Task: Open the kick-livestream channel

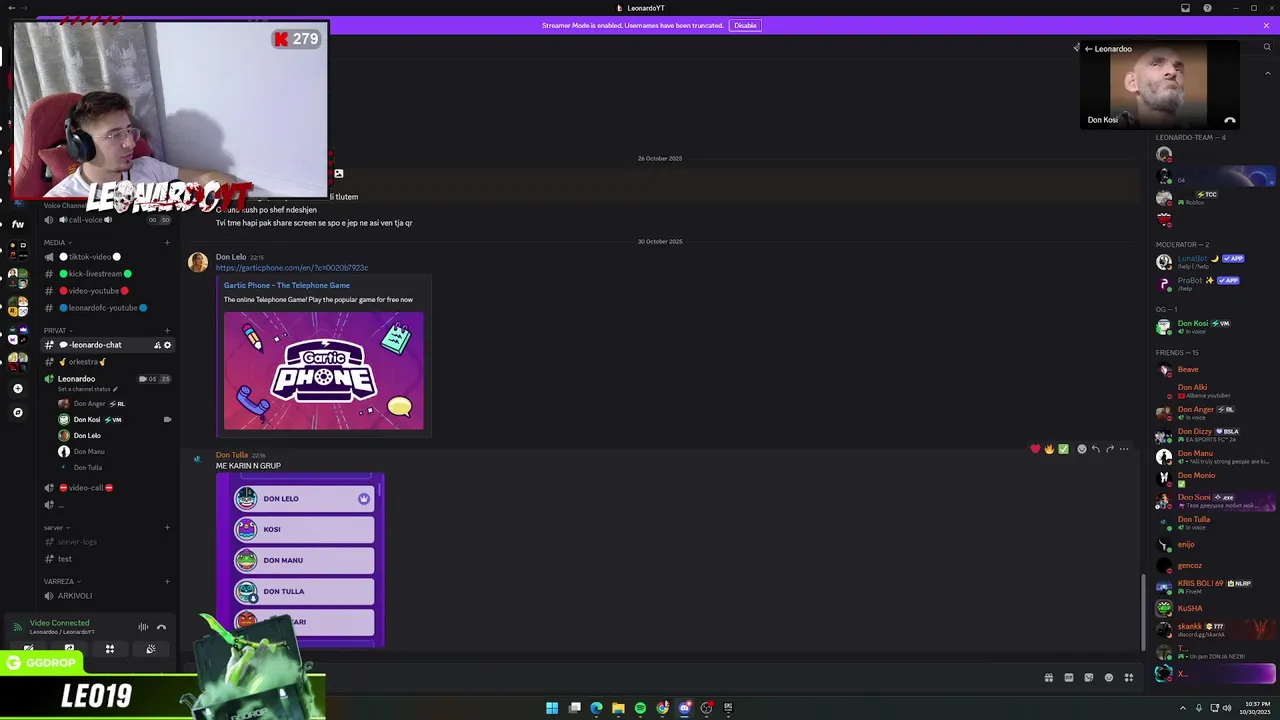Action: tap(108, 274)
